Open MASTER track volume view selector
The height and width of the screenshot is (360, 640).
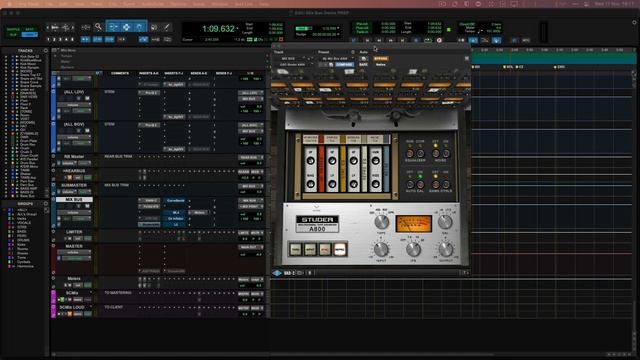click(x=73, y=252)
